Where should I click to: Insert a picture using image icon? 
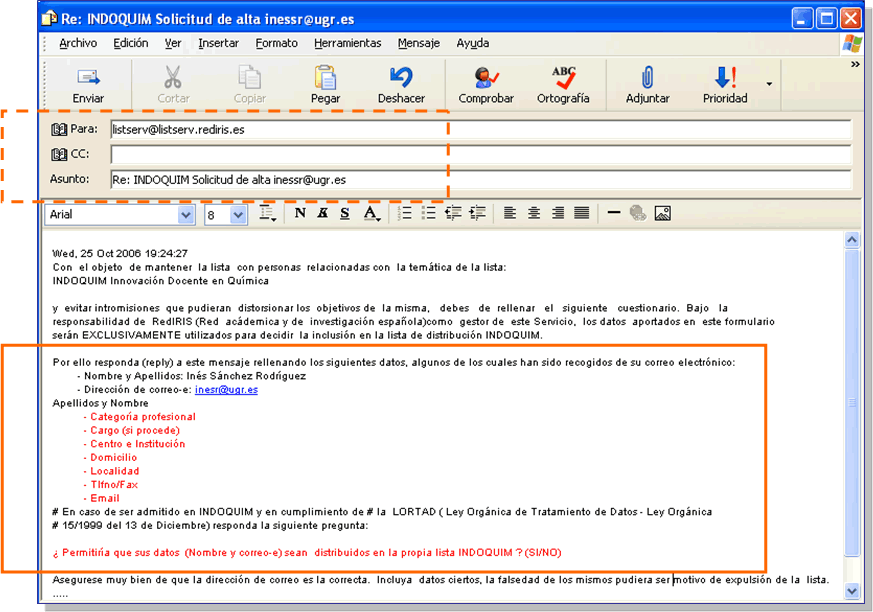(x=662, y=213)
